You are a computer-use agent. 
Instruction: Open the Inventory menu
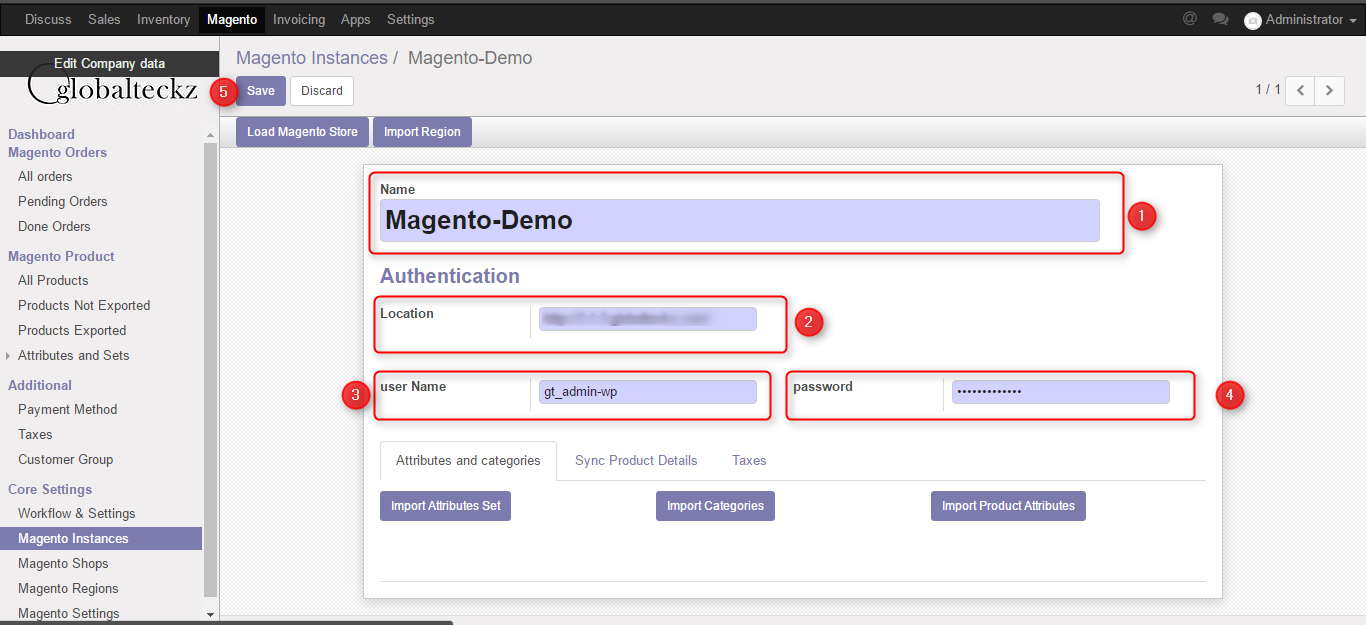163,19
